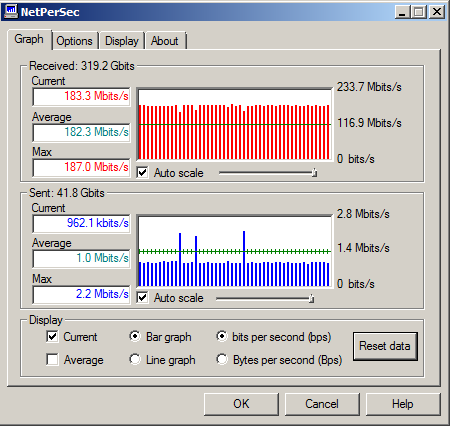Close the NetPerSec window

point(437,12)
